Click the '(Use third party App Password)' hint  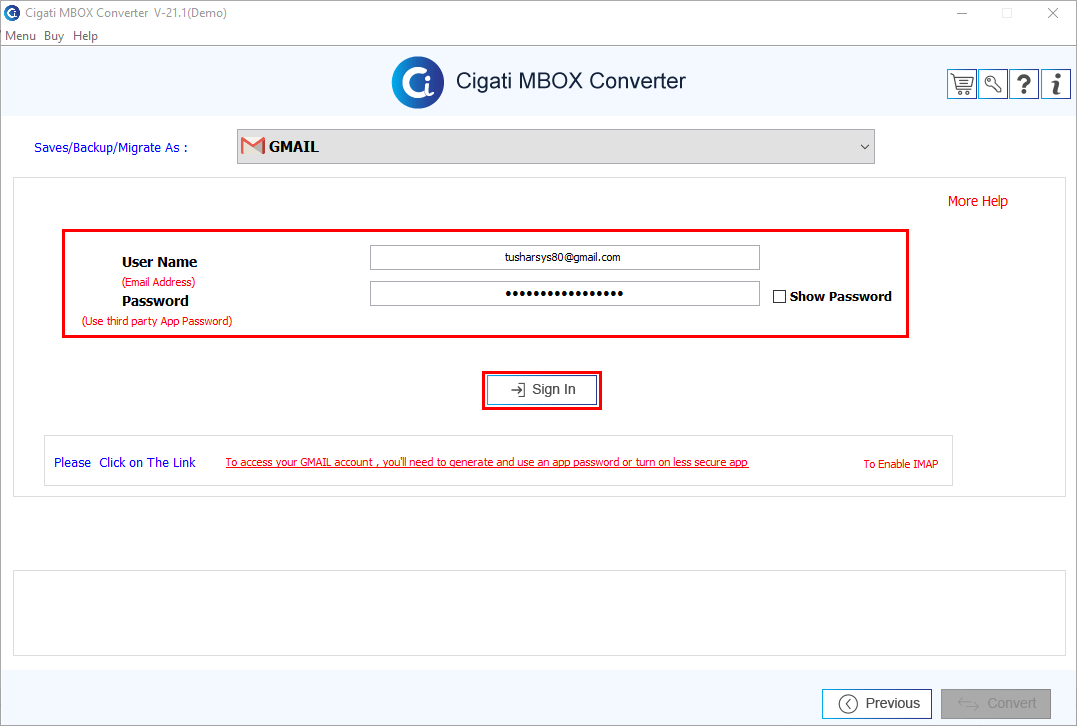[157, 321]
